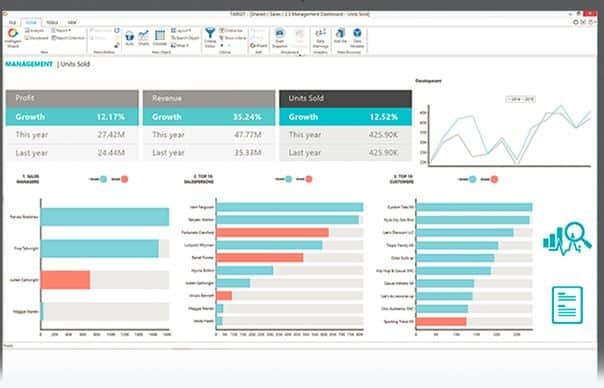Click Revenue Growth 35.24% row
This screenshot has height=388, width=604.
[x=209, y=117]
